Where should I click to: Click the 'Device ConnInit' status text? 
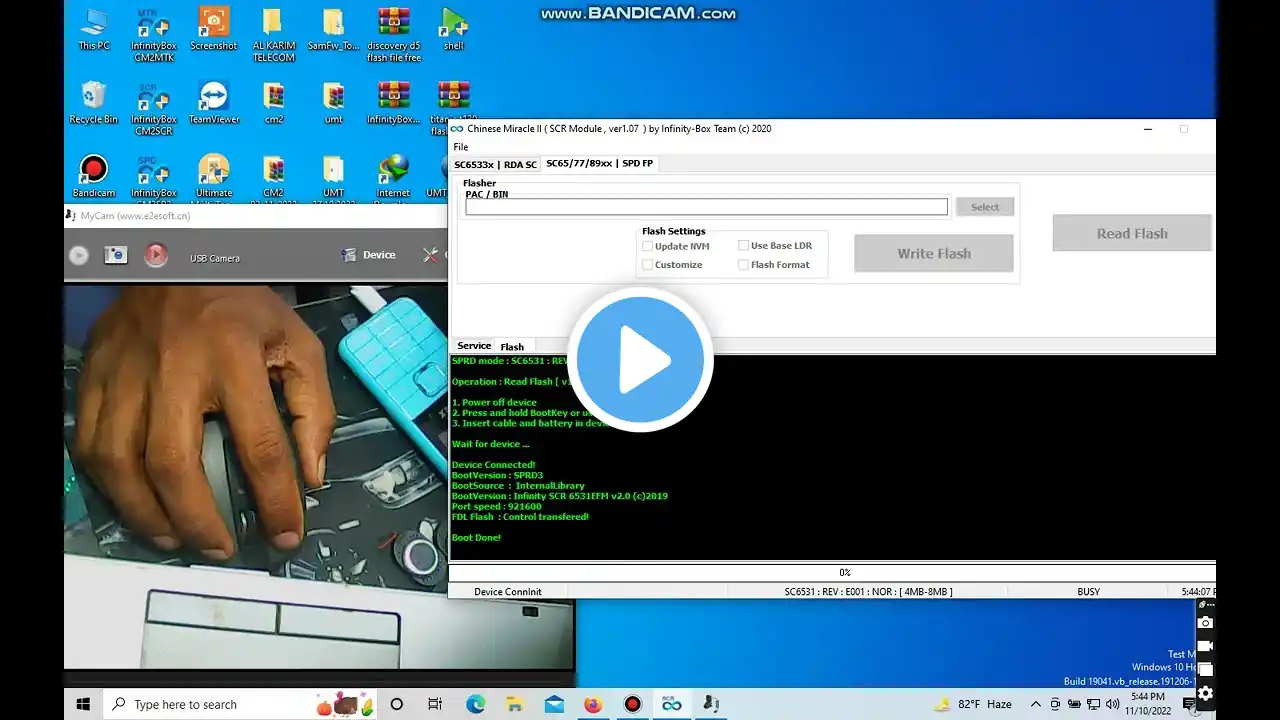508,592
